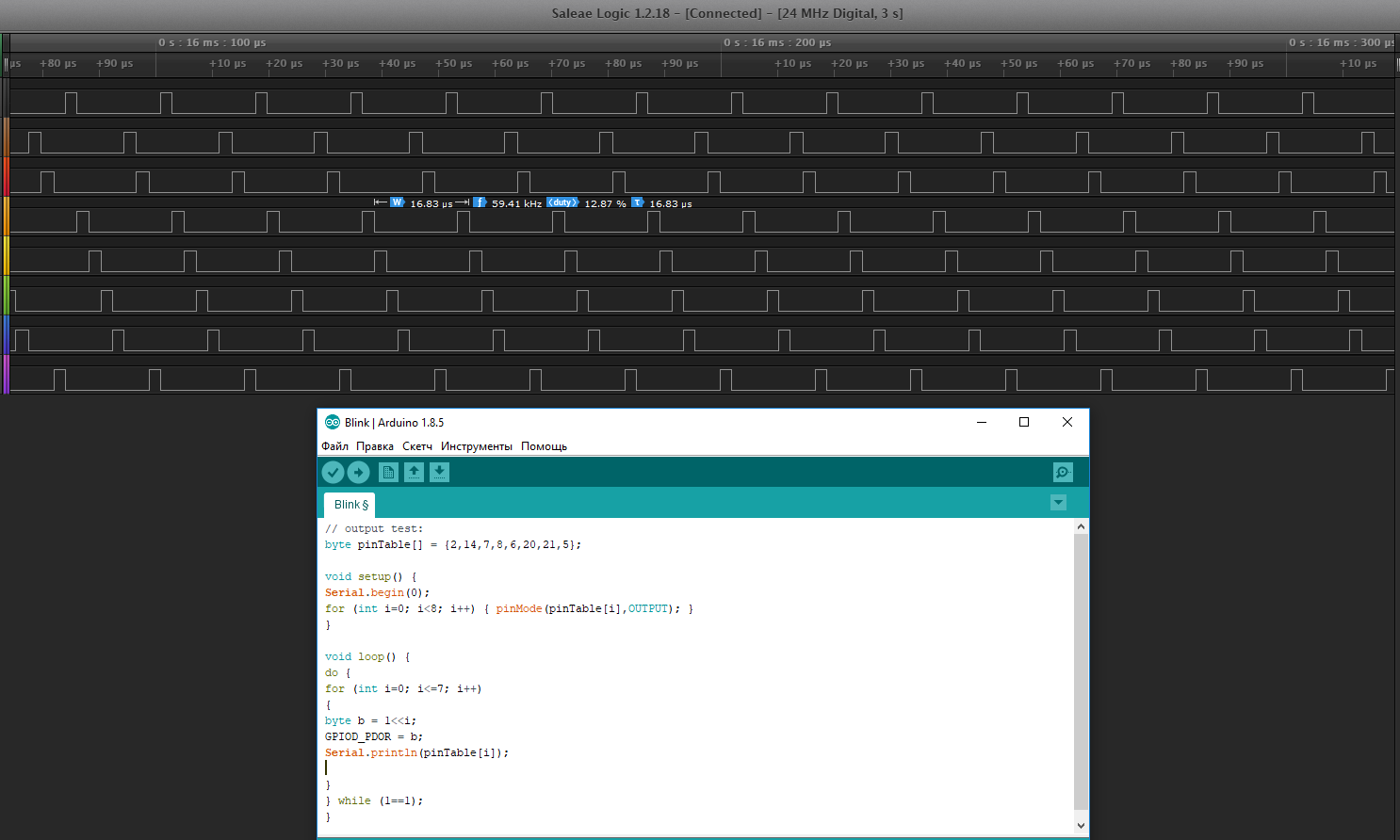1400x840 pixels.
Task: Click the '0 s : 16 ms : 200 µs' timeline label
Action: pyautogui.click(x=777, y=42)
